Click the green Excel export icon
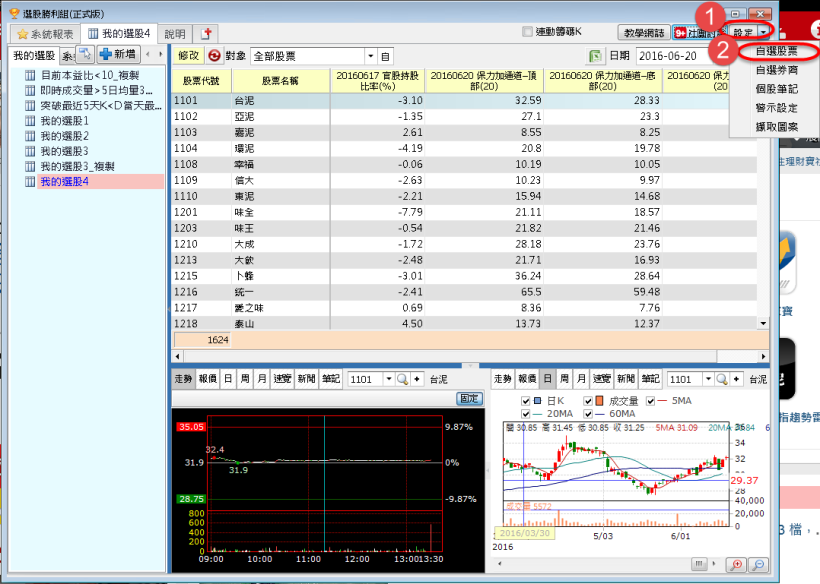This screenshot has width=820, height=584. click(x=595, y=56)
